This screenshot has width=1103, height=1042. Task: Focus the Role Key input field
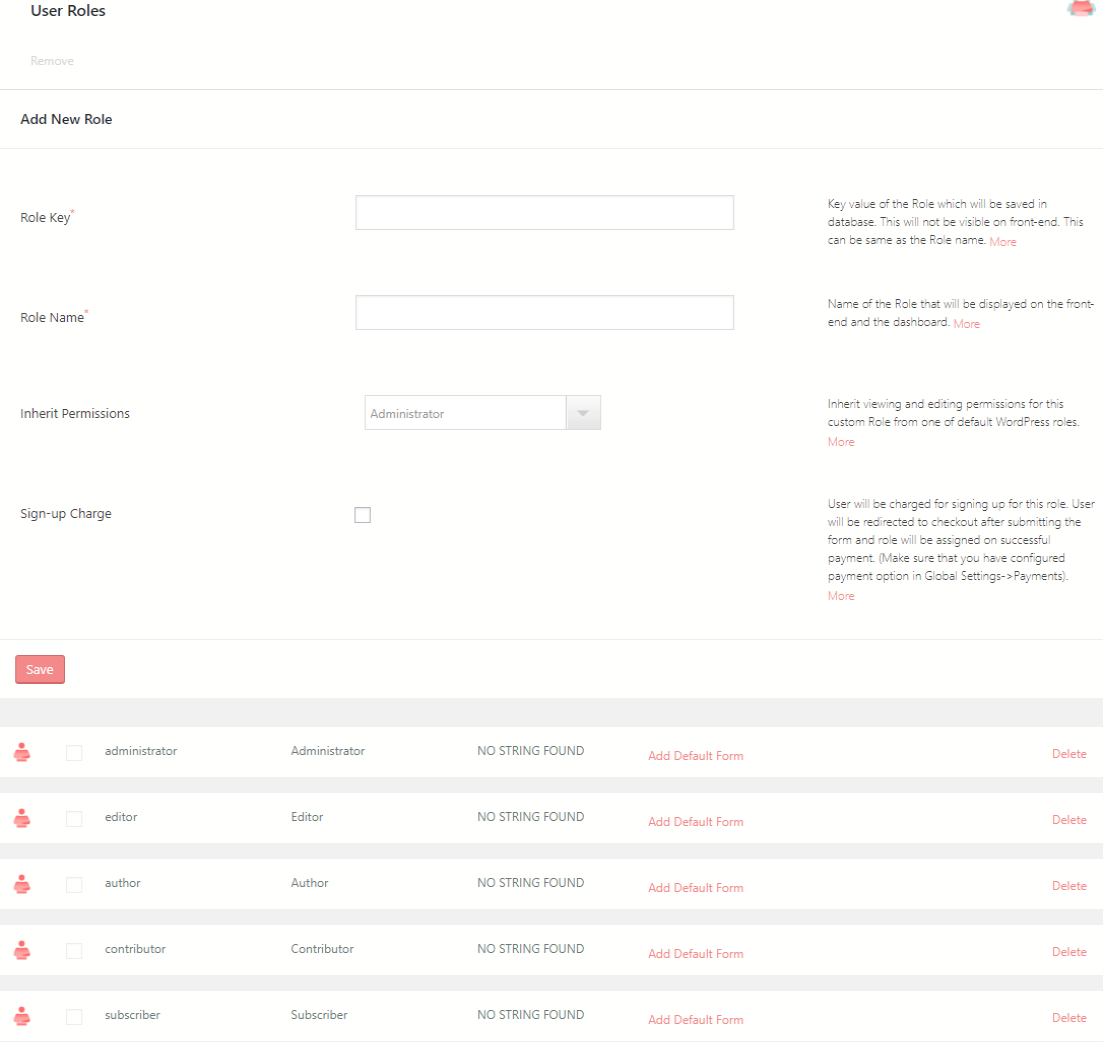tap(544, 213)
